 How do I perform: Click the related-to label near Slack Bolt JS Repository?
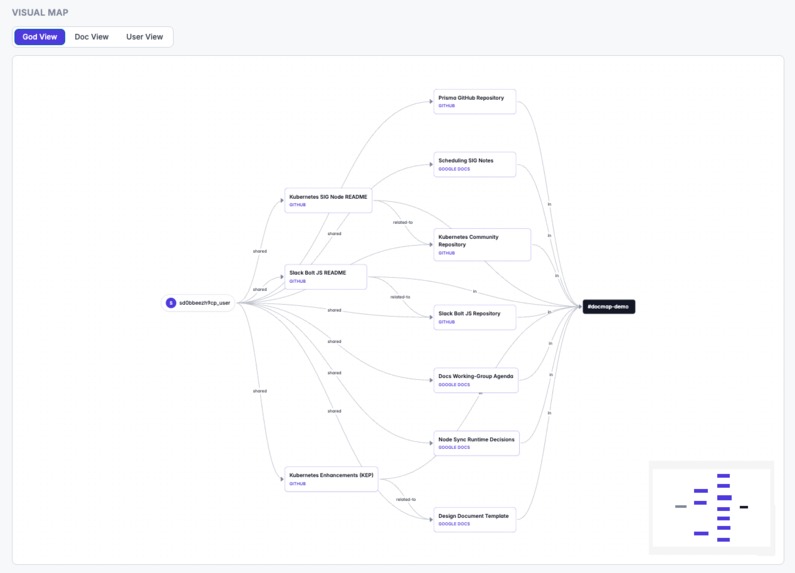401,297
